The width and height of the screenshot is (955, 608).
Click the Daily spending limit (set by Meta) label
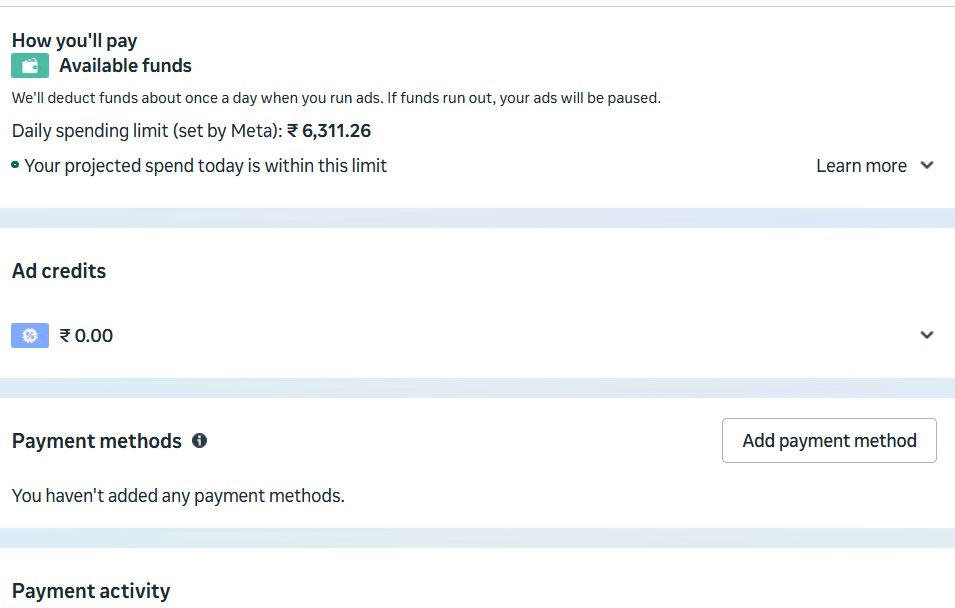click(x=148, y=131)
